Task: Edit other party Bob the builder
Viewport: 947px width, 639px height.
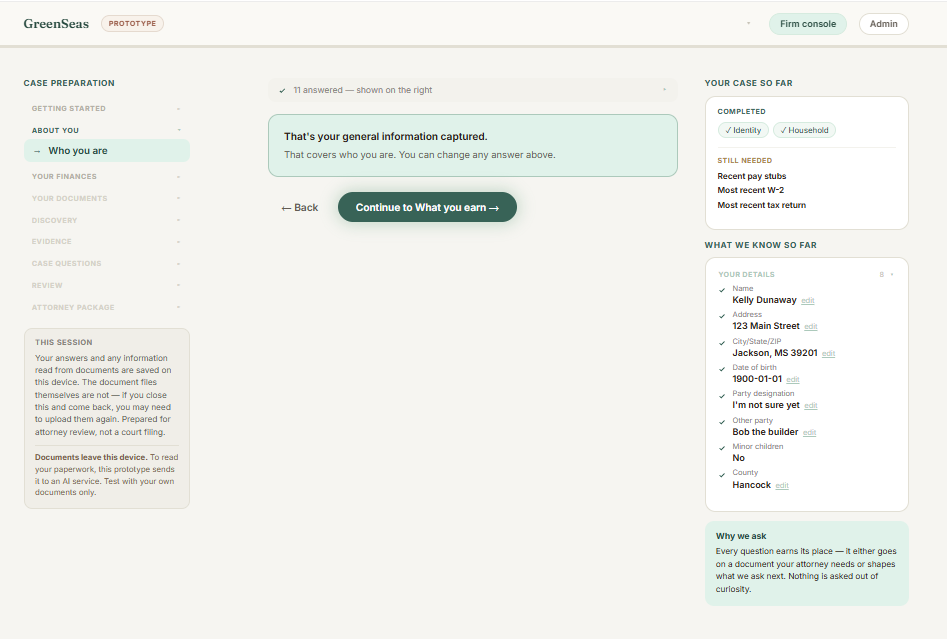Action: click(809, 432)
